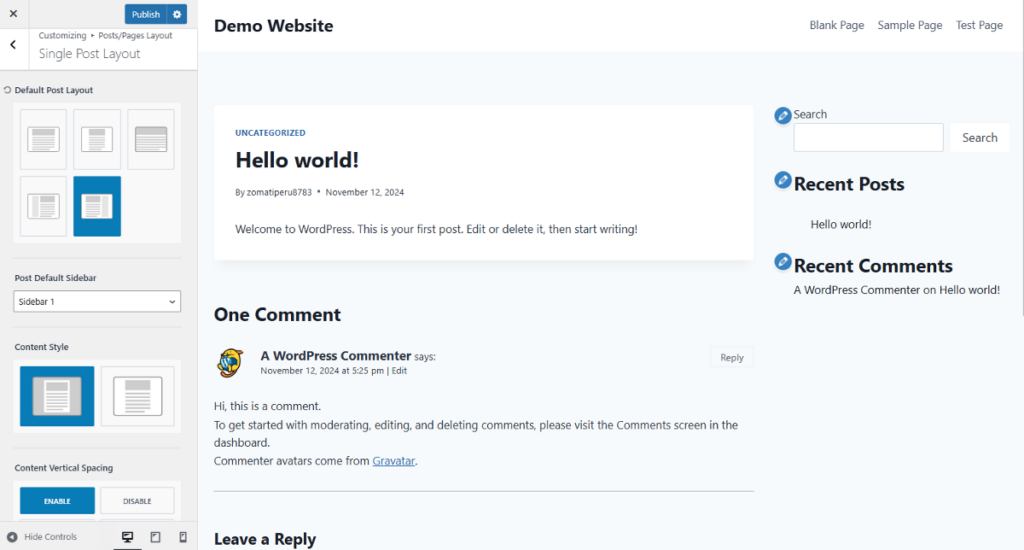Select the unboxed Content Style option
Screen dimensions: 1024x550
138,396
